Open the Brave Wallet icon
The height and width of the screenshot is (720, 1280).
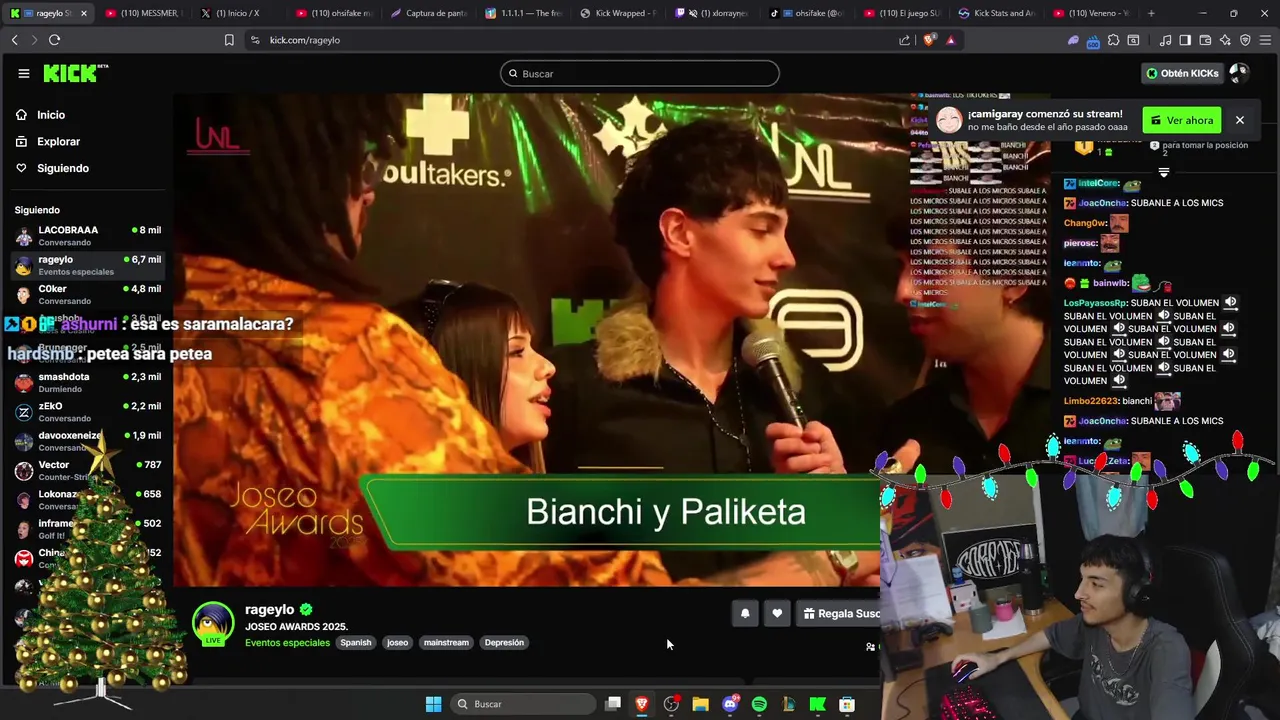pyautogui.click(x=1205, y=40)
